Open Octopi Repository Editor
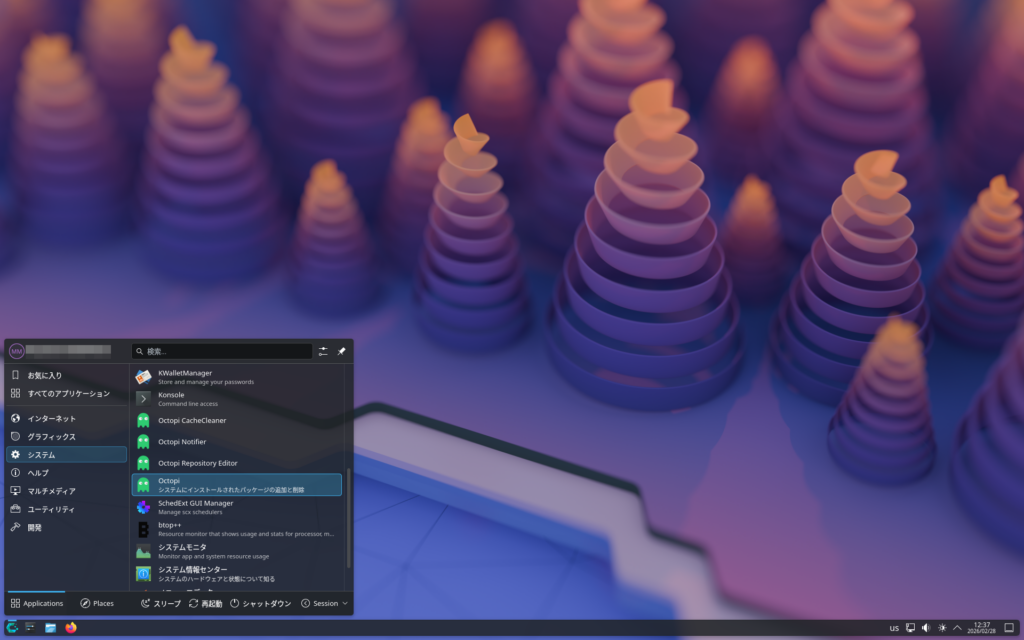Viewport: 1024px width, 640px height. coord(236,463)
